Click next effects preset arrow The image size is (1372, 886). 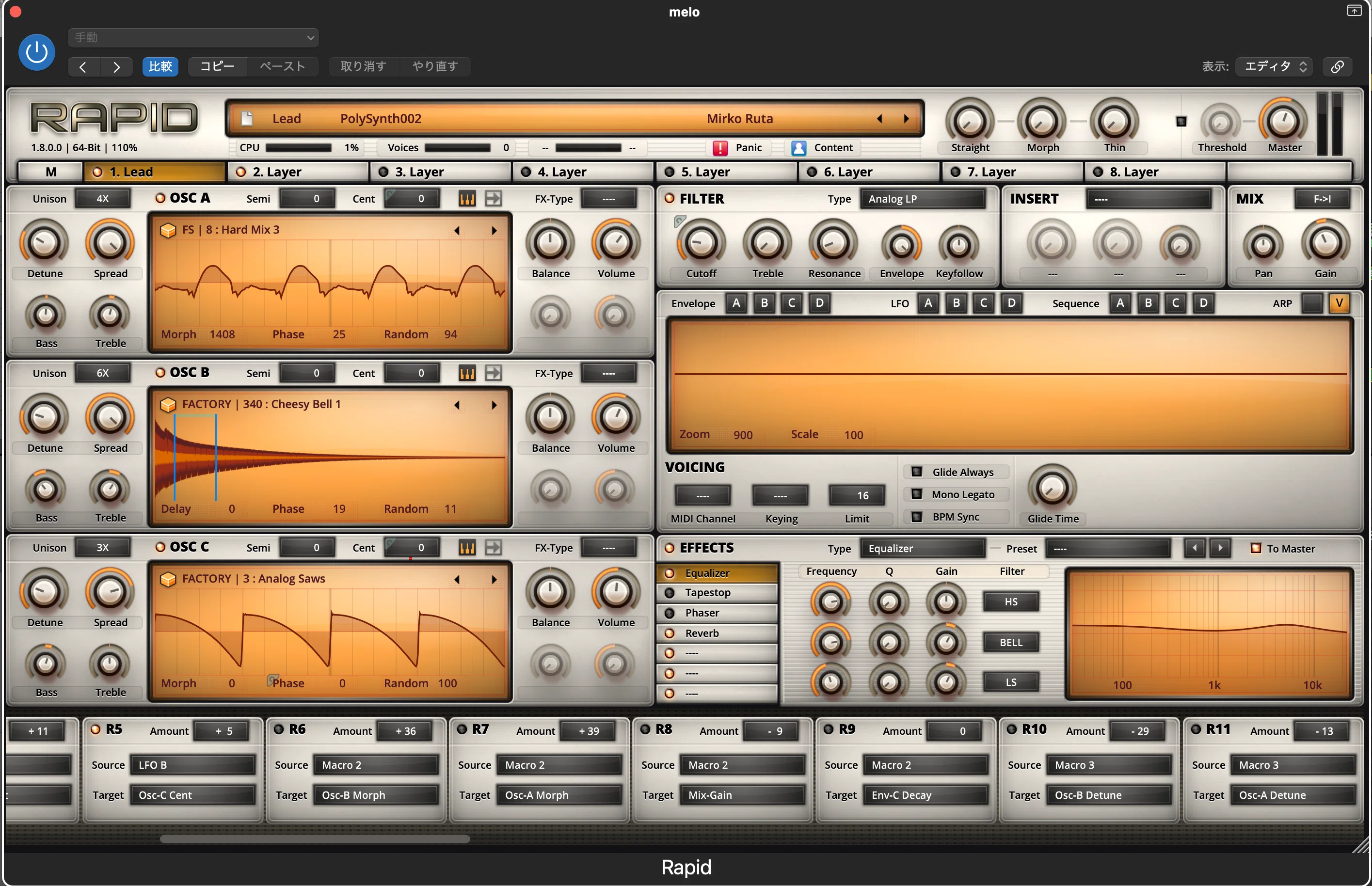[x=1220, y=548]
